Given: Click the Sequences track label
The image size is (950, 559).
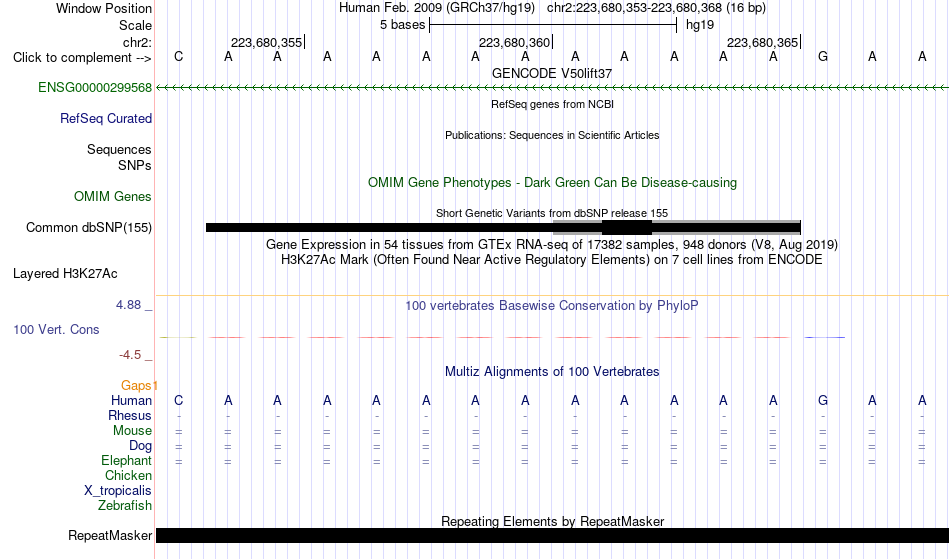Looking at the screenshot, I should (x=119, y=150).
